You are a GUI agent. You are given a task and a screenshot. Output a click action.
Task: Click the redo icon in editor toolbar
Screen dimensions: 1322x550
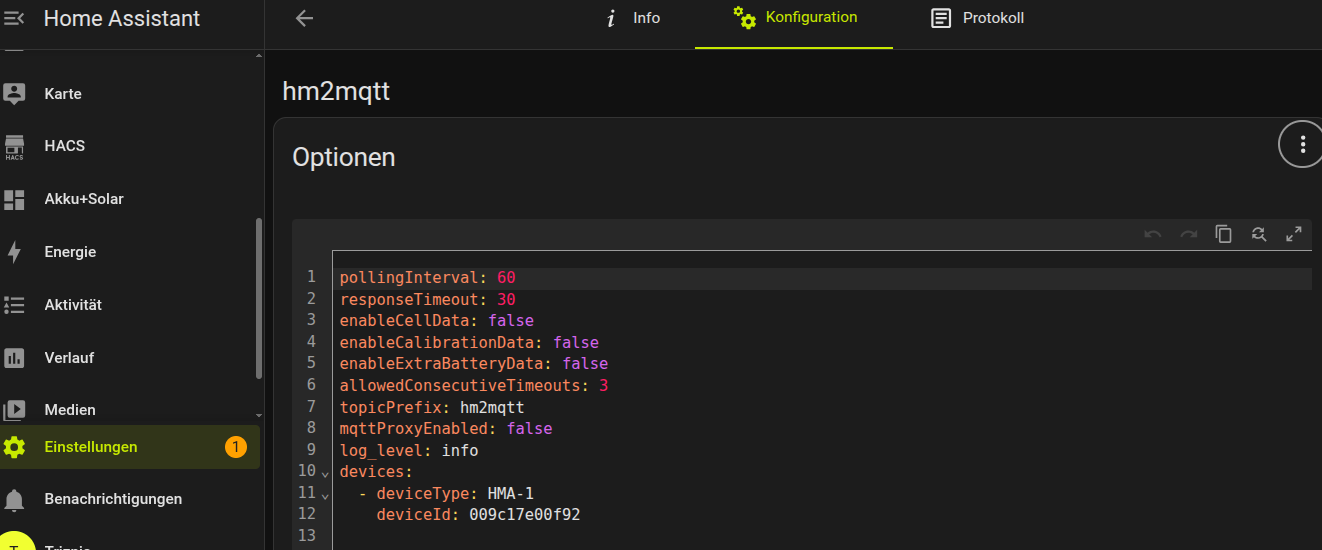[1188, 234]
